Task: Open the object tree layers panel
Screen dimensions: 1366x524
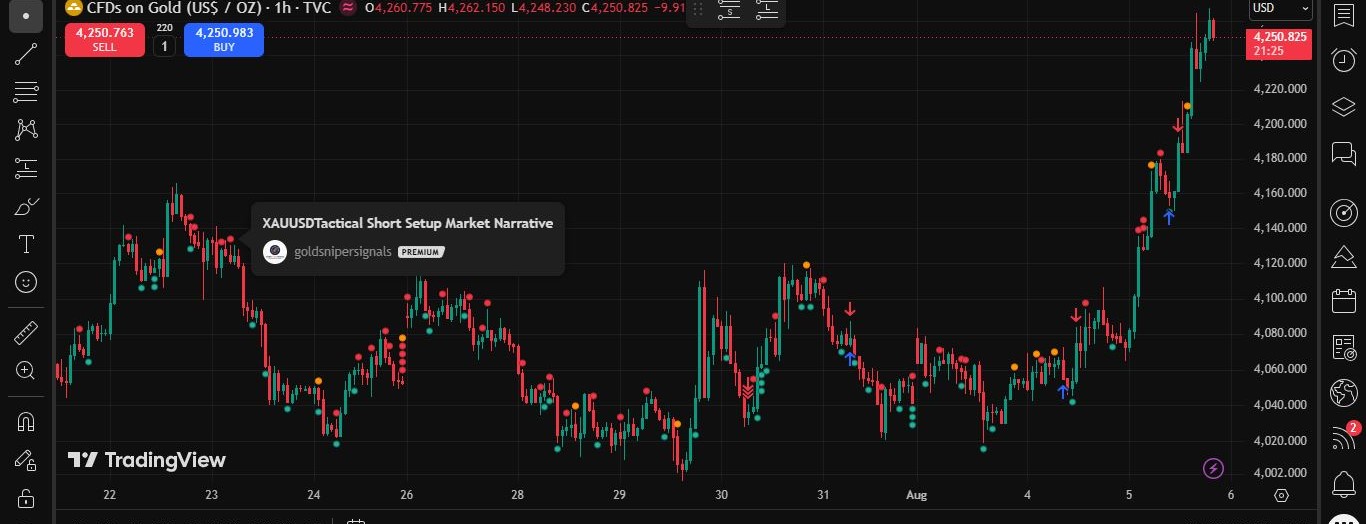Action: coord(1344,106)
